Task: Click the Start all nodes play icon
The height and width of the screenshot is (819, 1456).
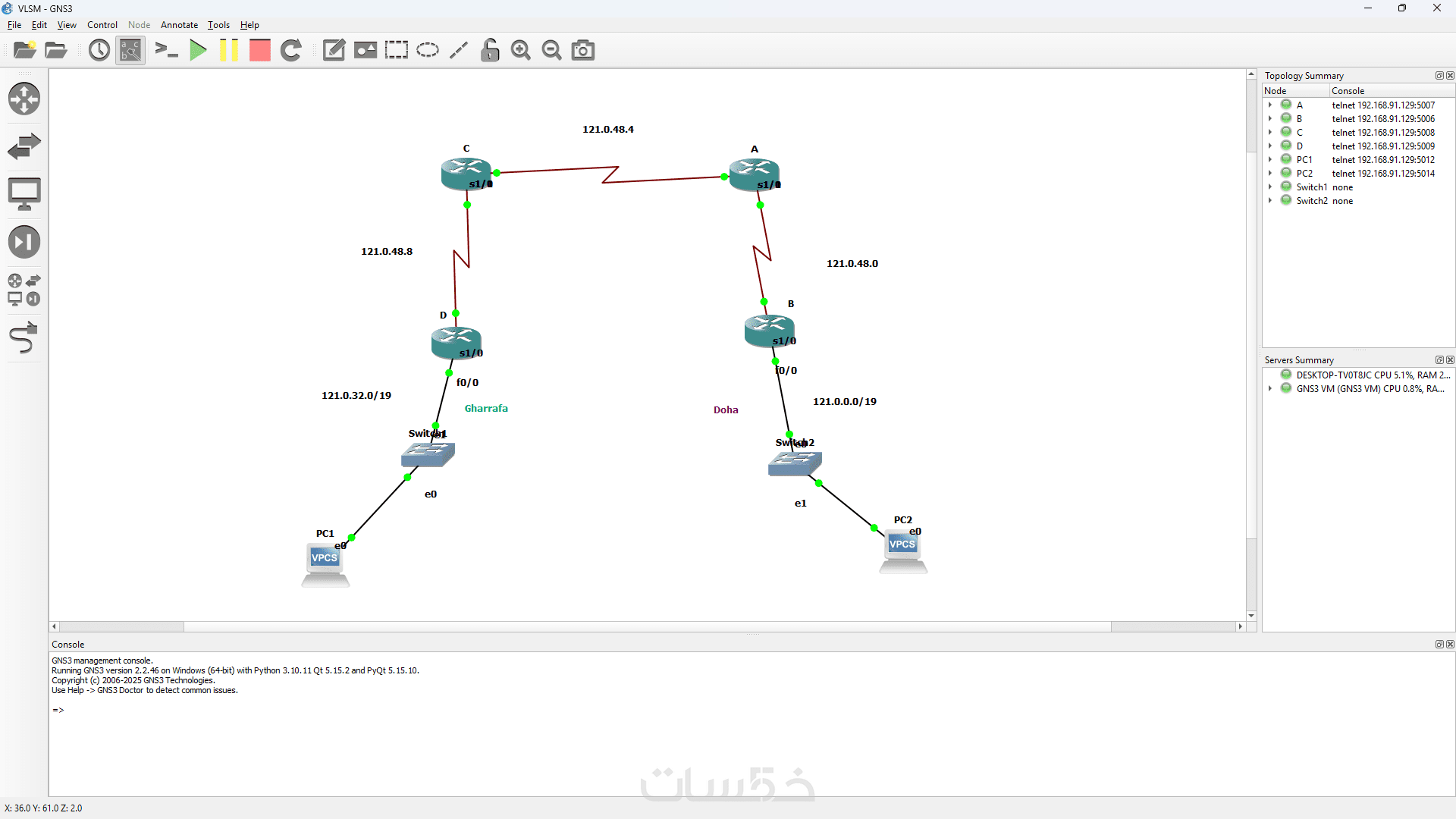Action: click(x=198, y=51)
